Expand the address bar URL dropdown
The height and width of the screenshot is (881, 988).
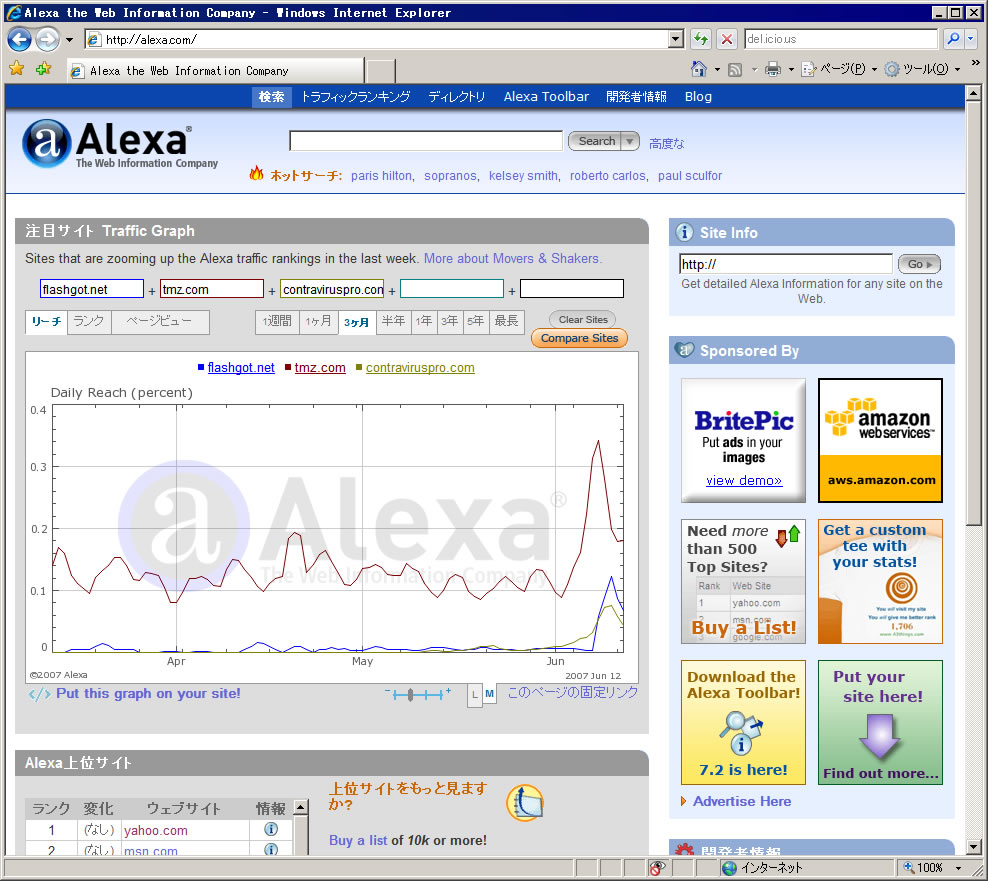click(x=676, y=40)
